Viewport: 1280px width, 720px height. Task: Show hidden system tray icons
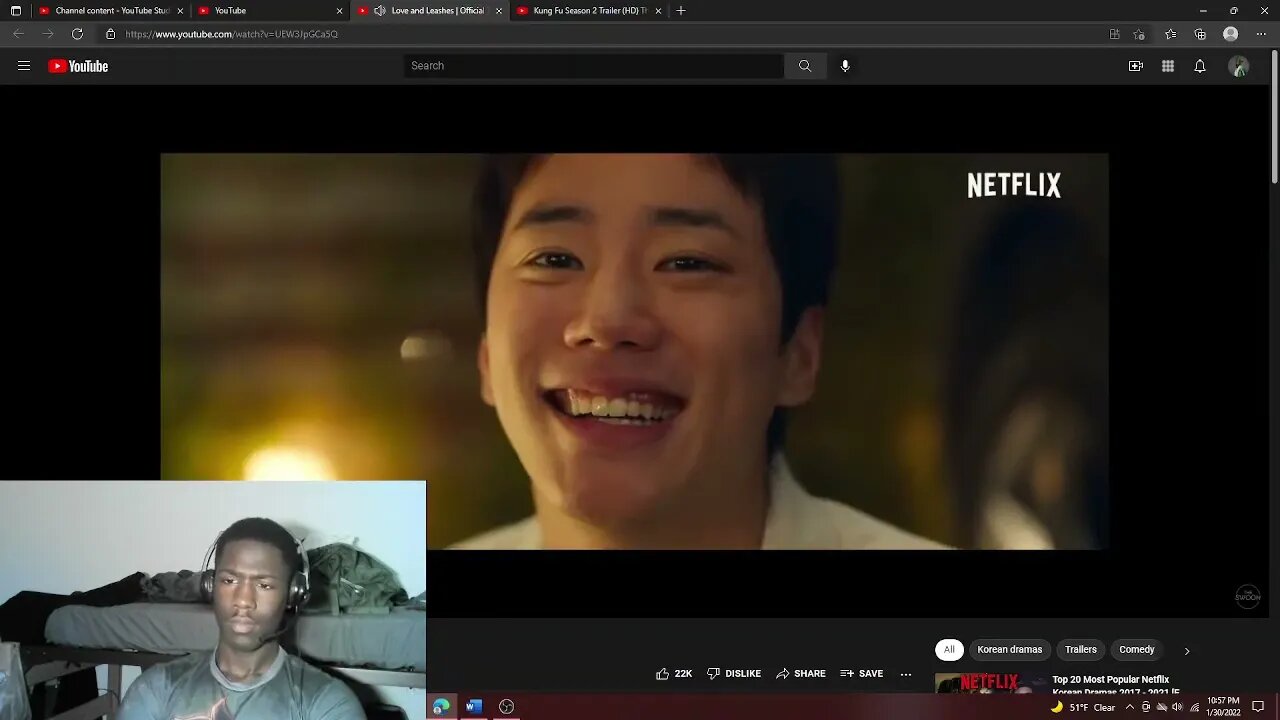[x=1129, y=707]
